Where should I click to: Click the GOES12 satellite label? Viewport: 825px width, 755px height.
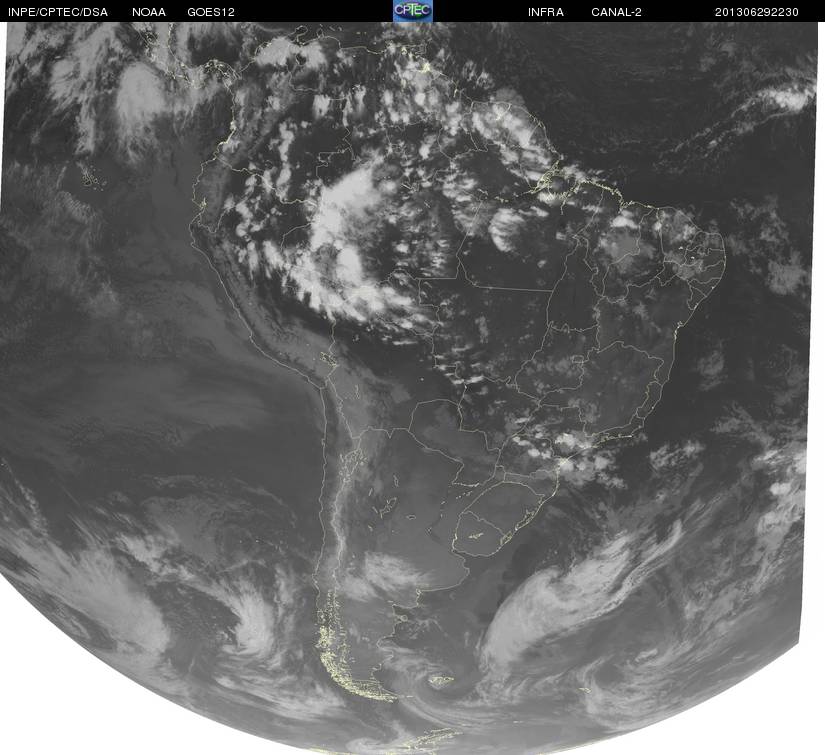click(x=211, y=12)
